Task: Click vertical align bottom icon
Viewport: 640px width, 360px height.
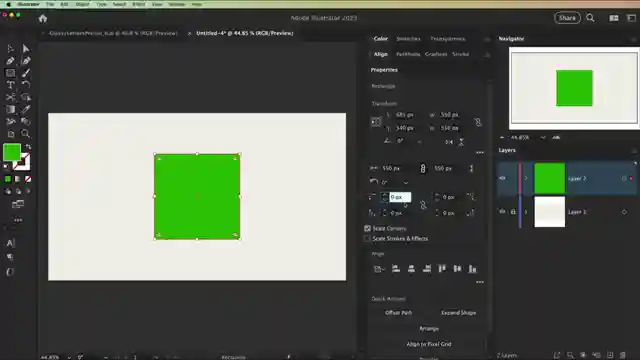Action: (473, 269)
